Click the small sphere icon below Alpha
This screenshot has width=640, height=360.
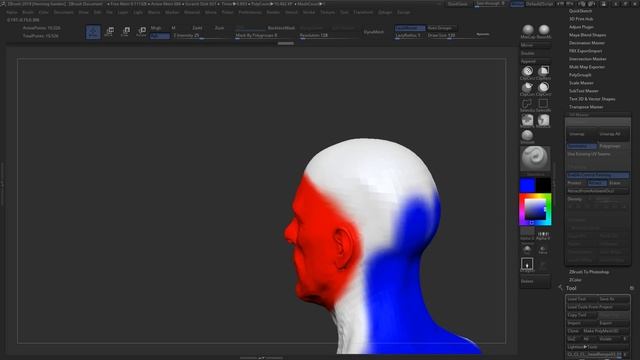527,249
